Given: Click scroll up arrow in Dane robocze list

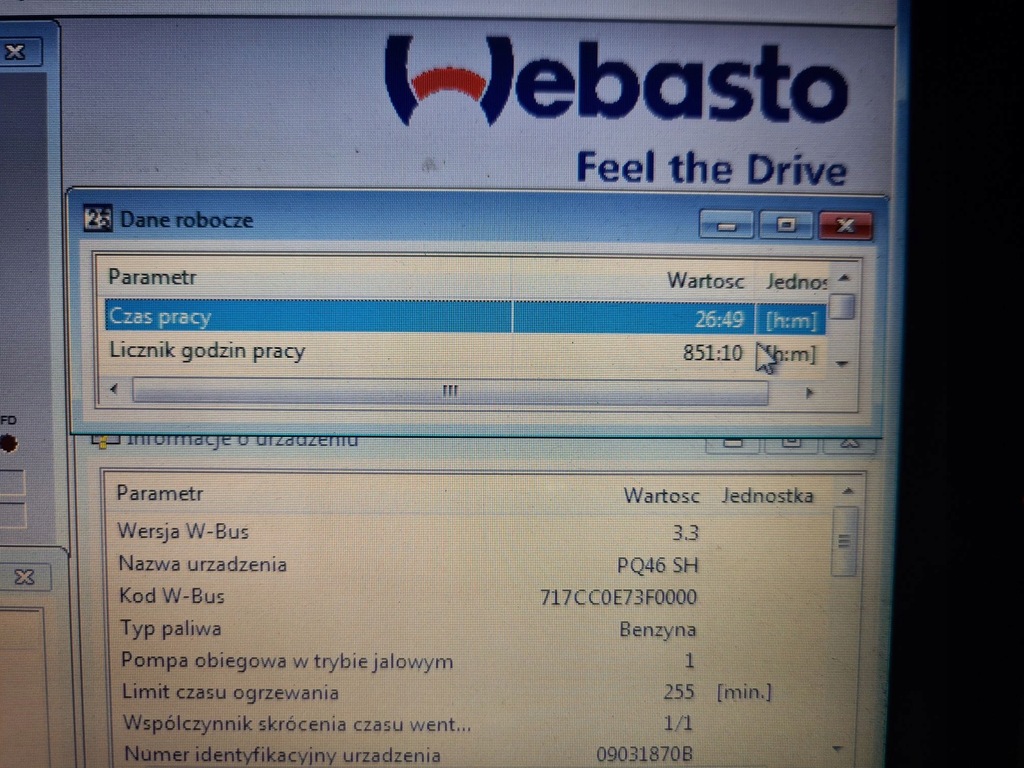Looking at the screenshot, I should (x=844, y=278).
